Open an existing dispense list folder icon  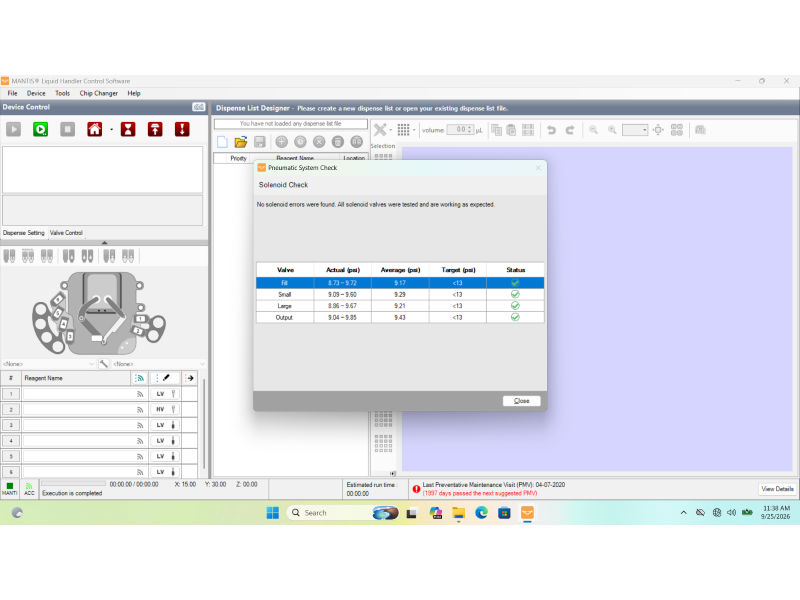pyautogui.click(x=241, y=142)
